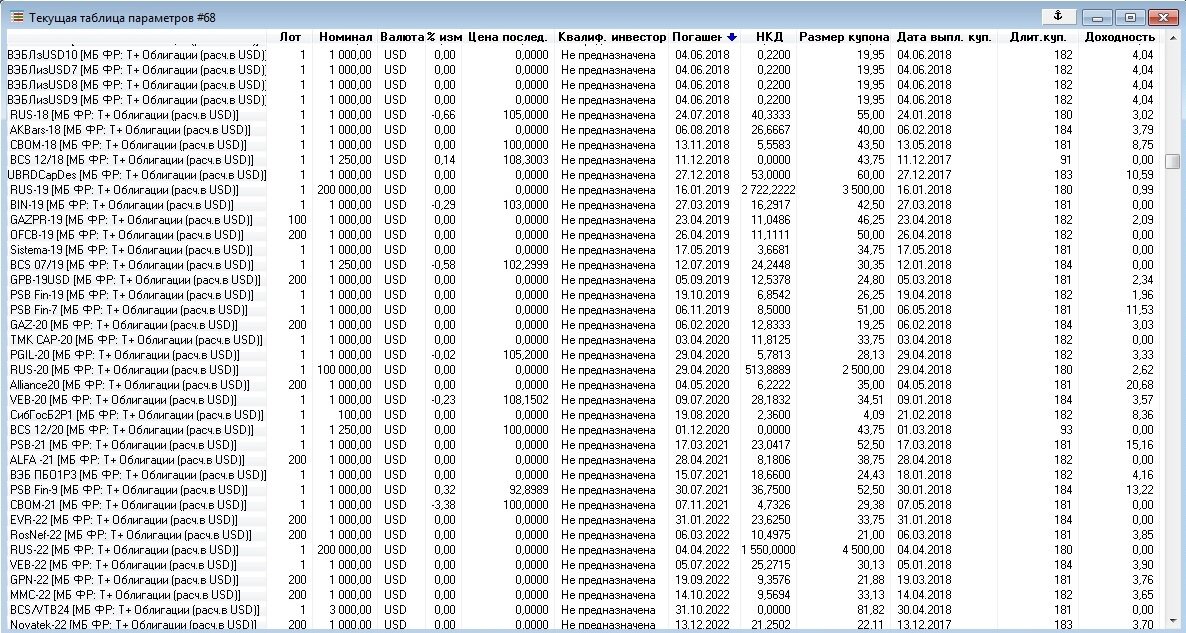This screenshot has width=1186, height=633.
Task: Click the Размер купона column header
Action: pyautogui.click(x=844, y=37)
